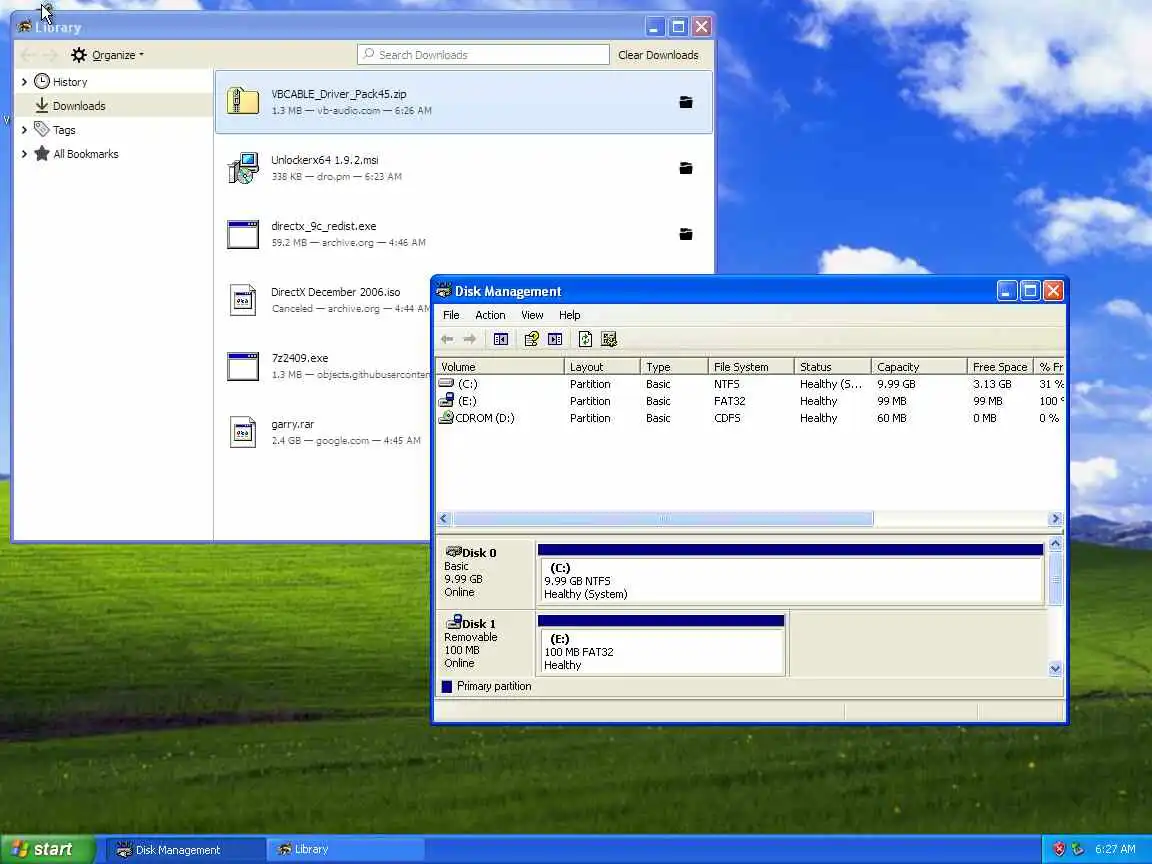Click the Start button
Viewport: 1152px width, 864px height.
47,849
